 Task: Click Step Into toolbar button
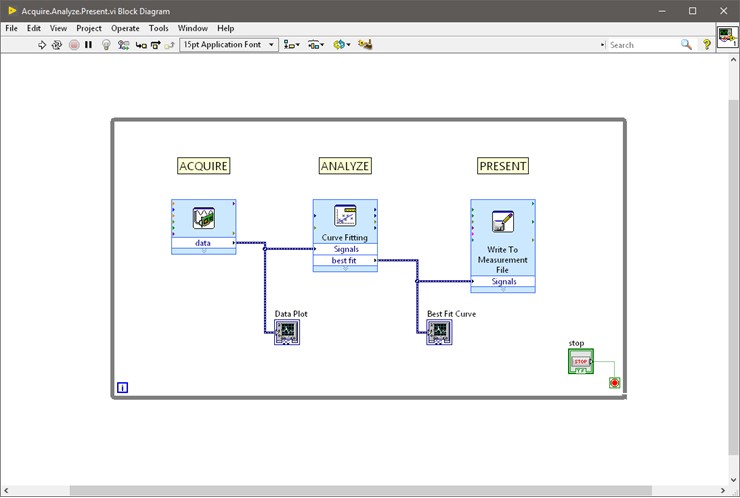click(141, 45)
